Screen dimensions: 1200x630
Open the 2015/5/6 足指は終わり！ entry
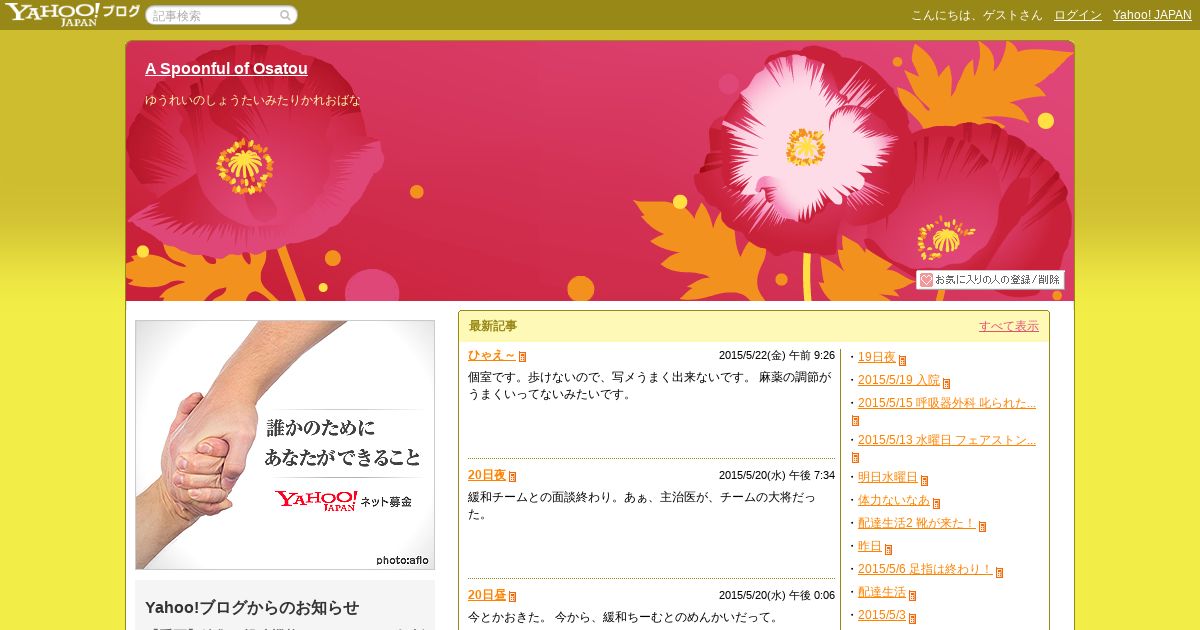point(925,569)
